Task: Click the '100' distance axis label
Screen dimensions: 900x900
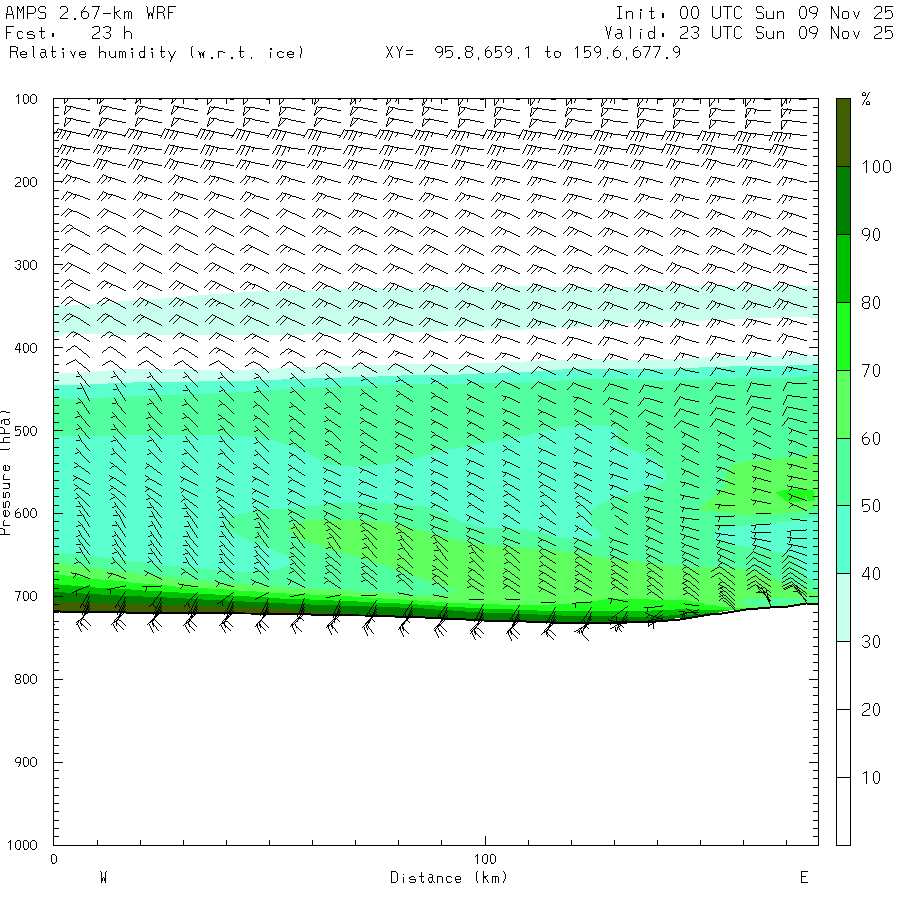Action: pos(485,859)
